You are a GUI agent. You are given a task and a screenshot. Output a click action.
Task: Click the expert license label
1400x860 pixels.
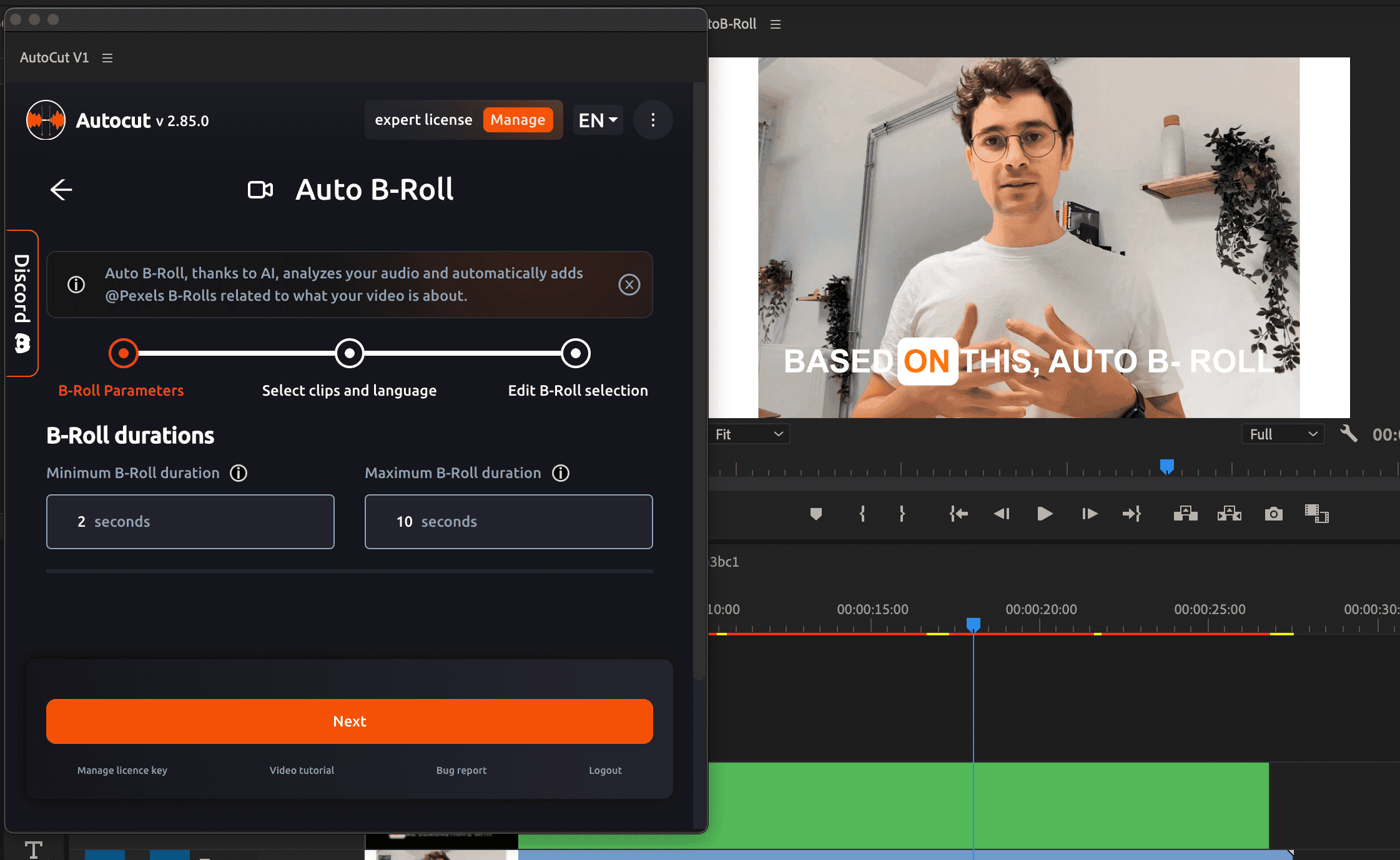tap(423, 120)
